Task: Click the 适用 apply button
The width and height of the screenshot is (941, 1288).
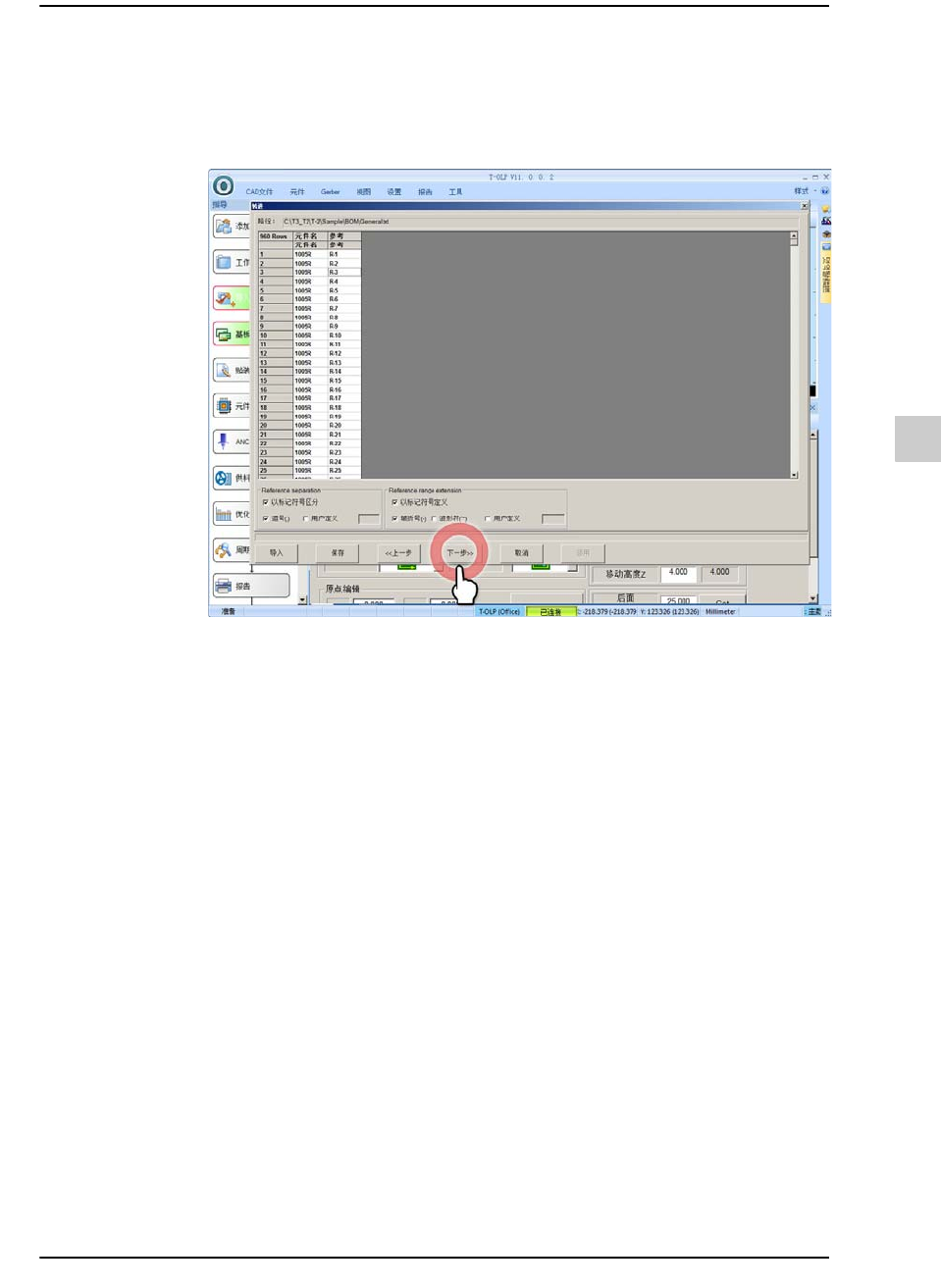Action: [x=583, y=553]
